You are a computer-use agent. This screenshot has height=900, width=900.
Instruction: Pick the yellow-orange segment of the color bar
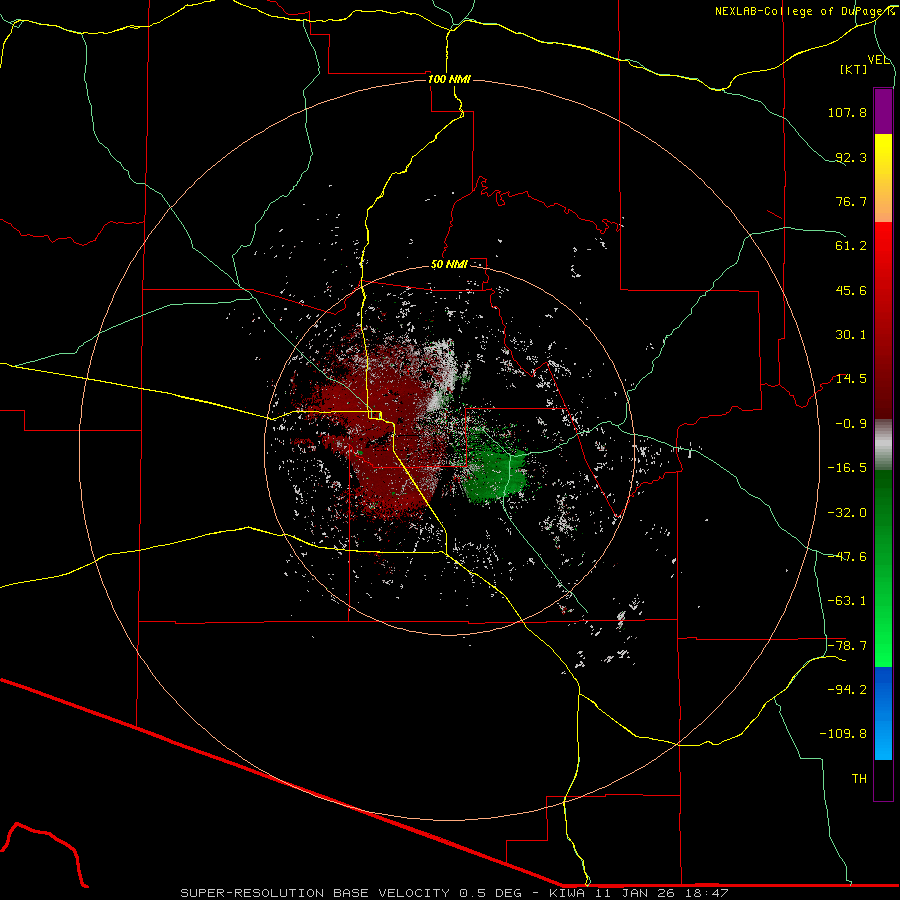coord(883,178)
